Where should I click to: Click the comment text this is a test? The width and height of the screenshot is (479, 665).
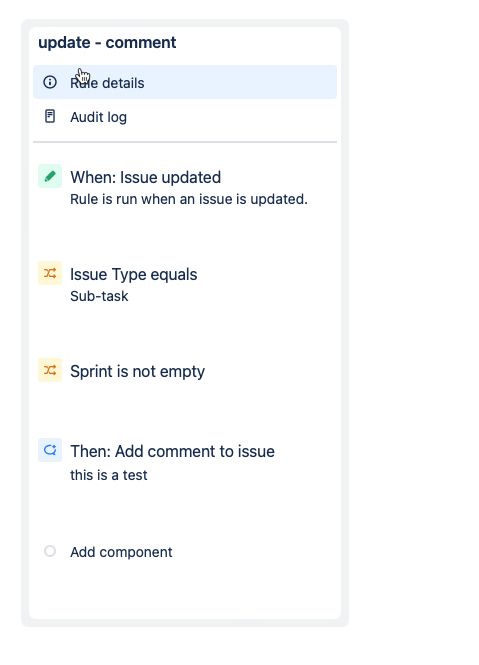(109, 475)
